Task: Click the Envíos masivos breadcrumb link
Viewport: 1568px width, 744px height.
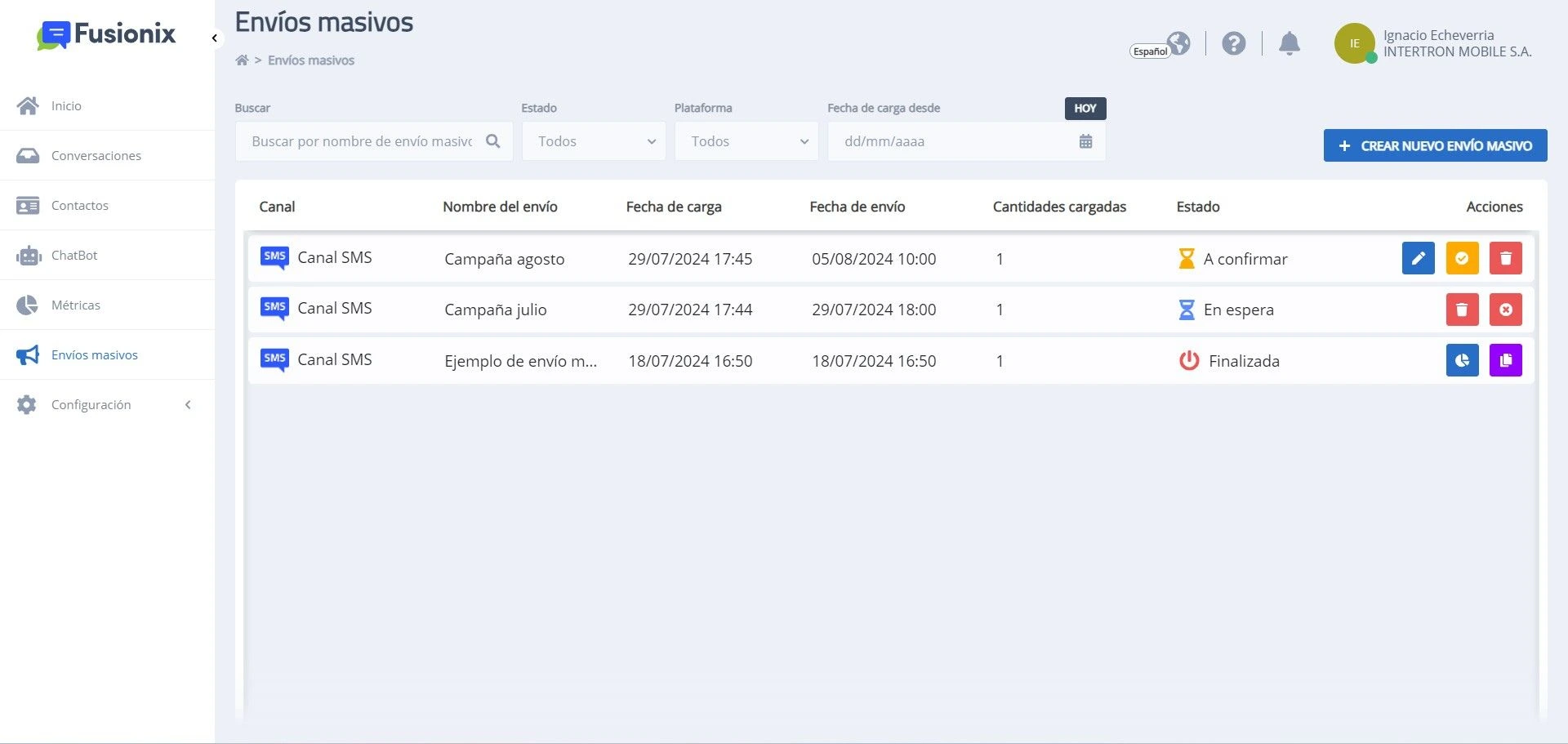Action: click(311, 60)
